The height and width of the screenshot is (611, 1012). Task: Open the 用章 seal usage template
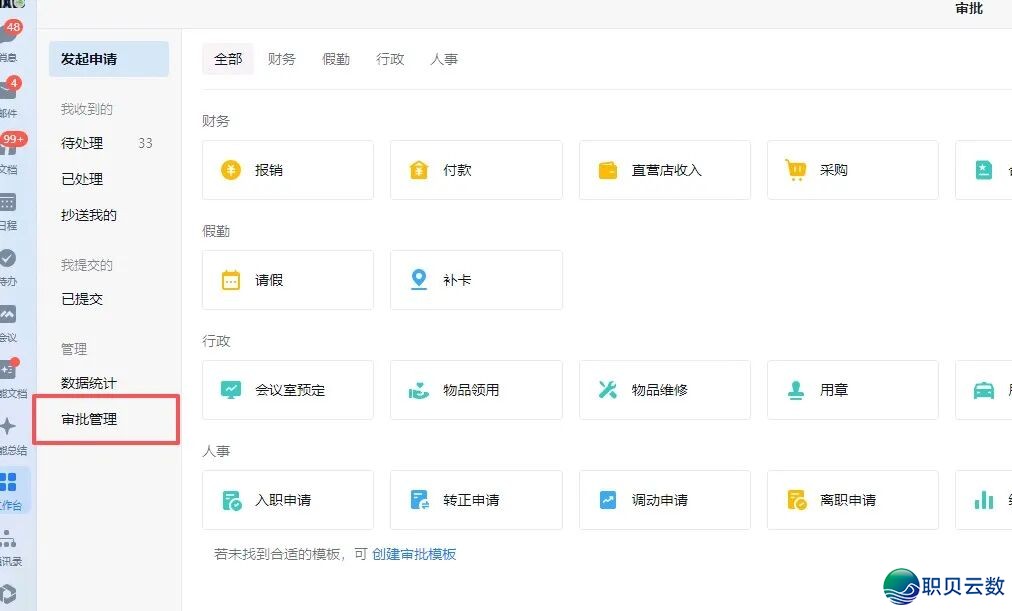point(853,390)
